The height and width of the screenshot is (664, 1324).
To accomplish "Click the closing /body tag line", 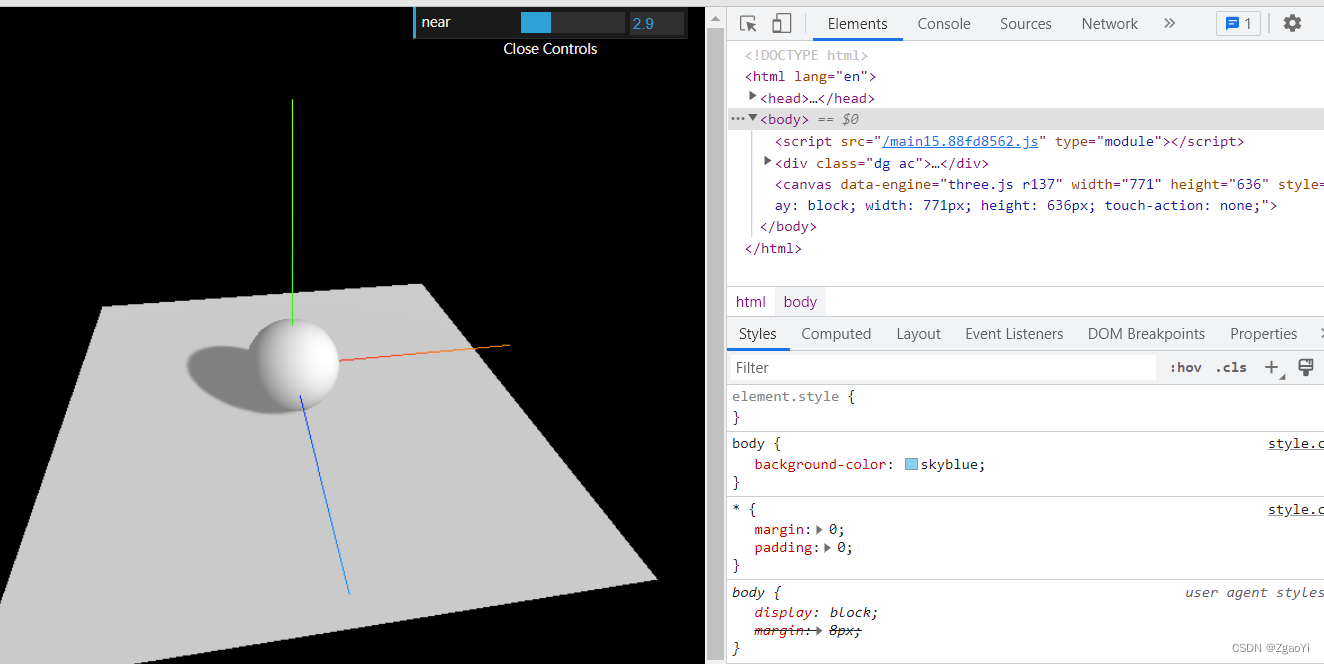I will [x=788, y=227].
